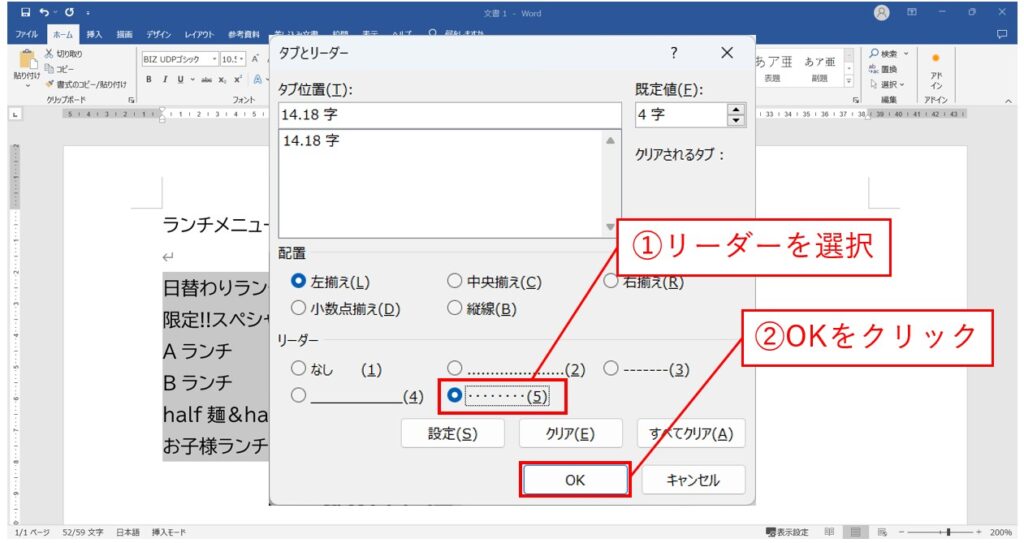Image resolution: width=1024 pixels, height=543 pixels.
Task: Select 縦線(B) alignment radio
Action: (x=455, y=308)
